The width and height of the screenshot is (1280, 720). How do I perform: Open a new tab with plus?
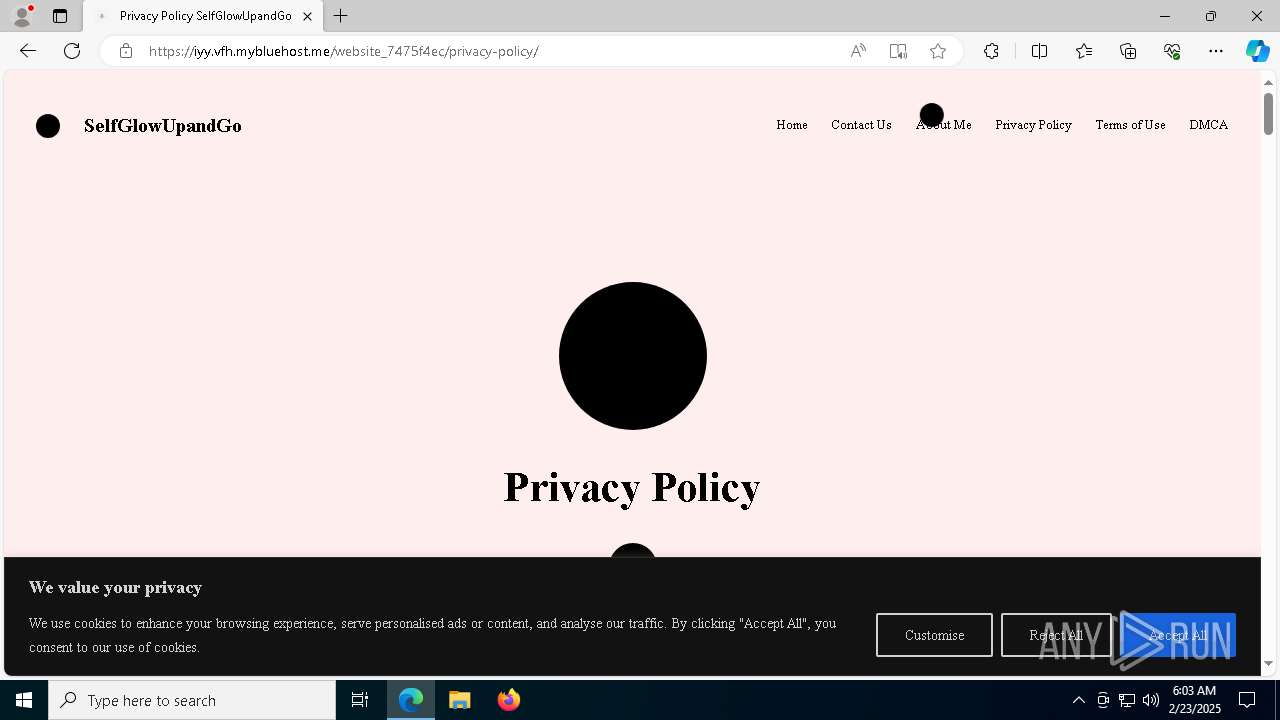point(341,16)
